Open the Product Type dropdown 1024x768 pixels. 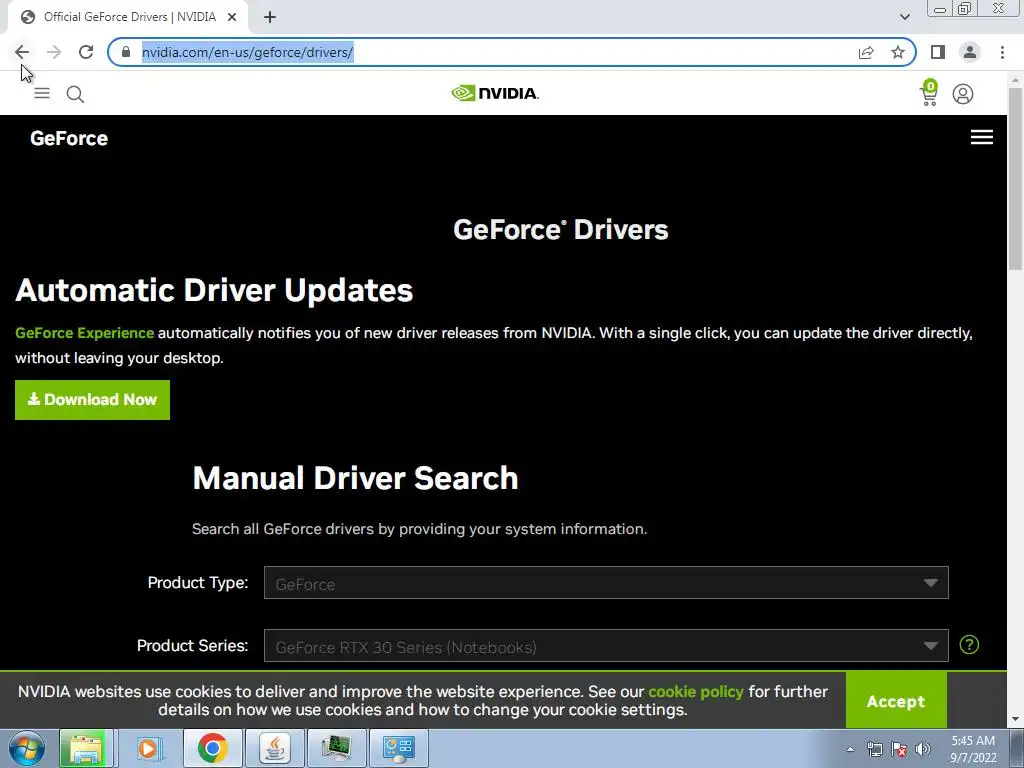click(606, 583)
